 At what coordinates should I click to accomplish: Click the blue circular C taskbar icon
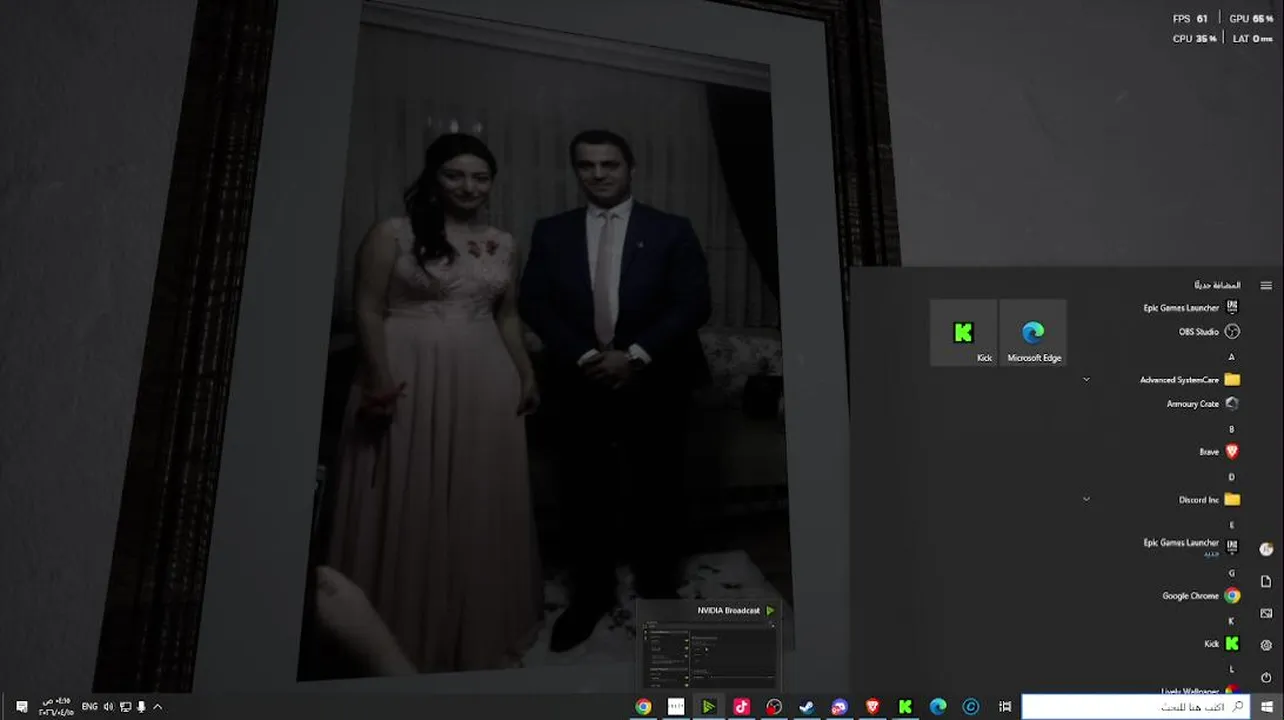[970, 707]
